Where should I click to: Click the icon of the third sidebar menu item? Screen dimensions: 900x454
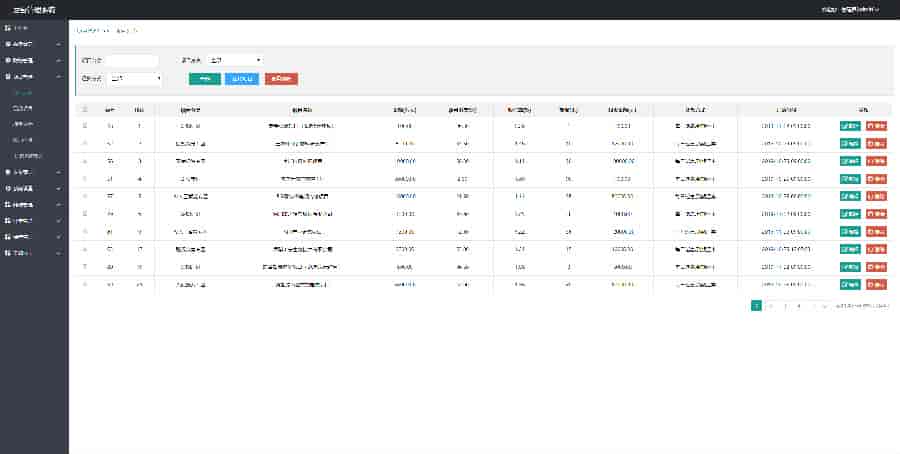[8, 60]
